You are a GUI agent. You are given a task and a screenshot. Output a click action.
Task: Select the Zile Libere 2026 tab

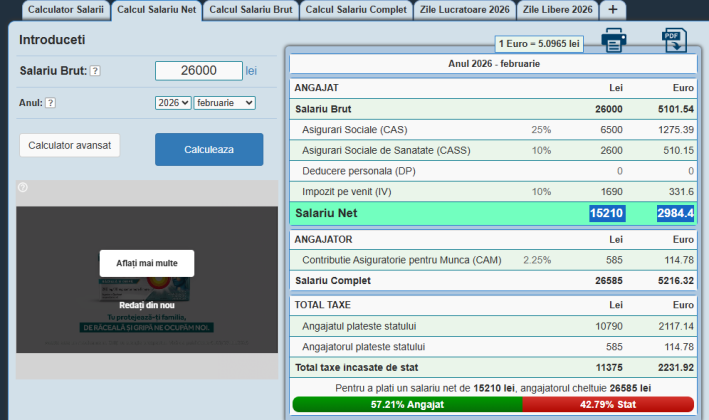[558, 9]
